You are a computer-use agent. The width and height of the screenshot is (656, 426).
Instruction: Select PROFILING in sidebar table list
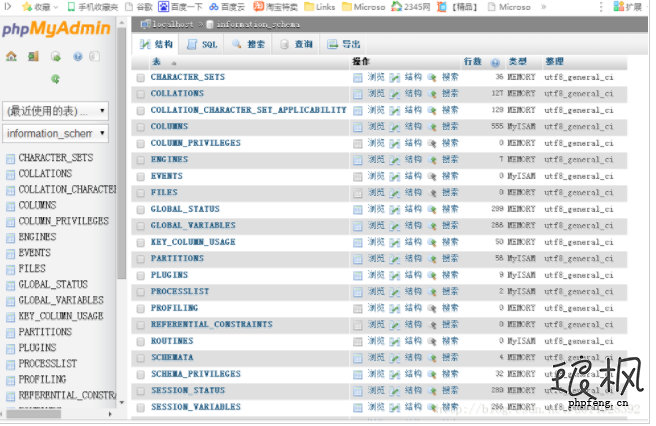click(42, 380)
